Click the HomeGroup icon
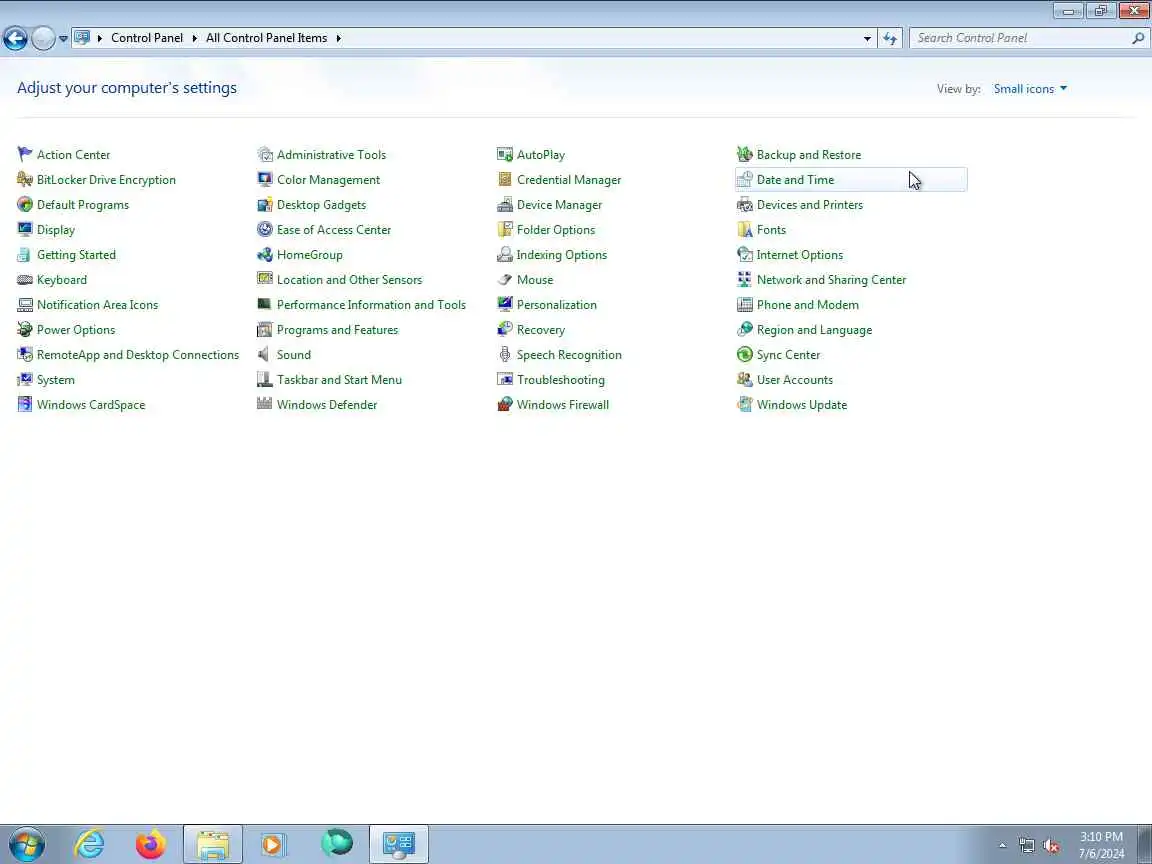1152x864 pixels. tap(264, 254)
